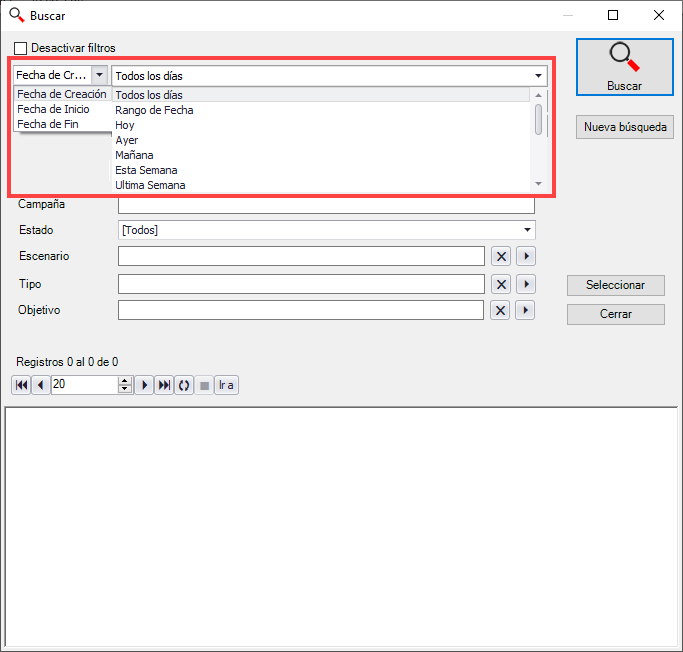This screenshot has width=683, height=652.
Task: Click scroll up arrow of date list
Action: point(538,95)
